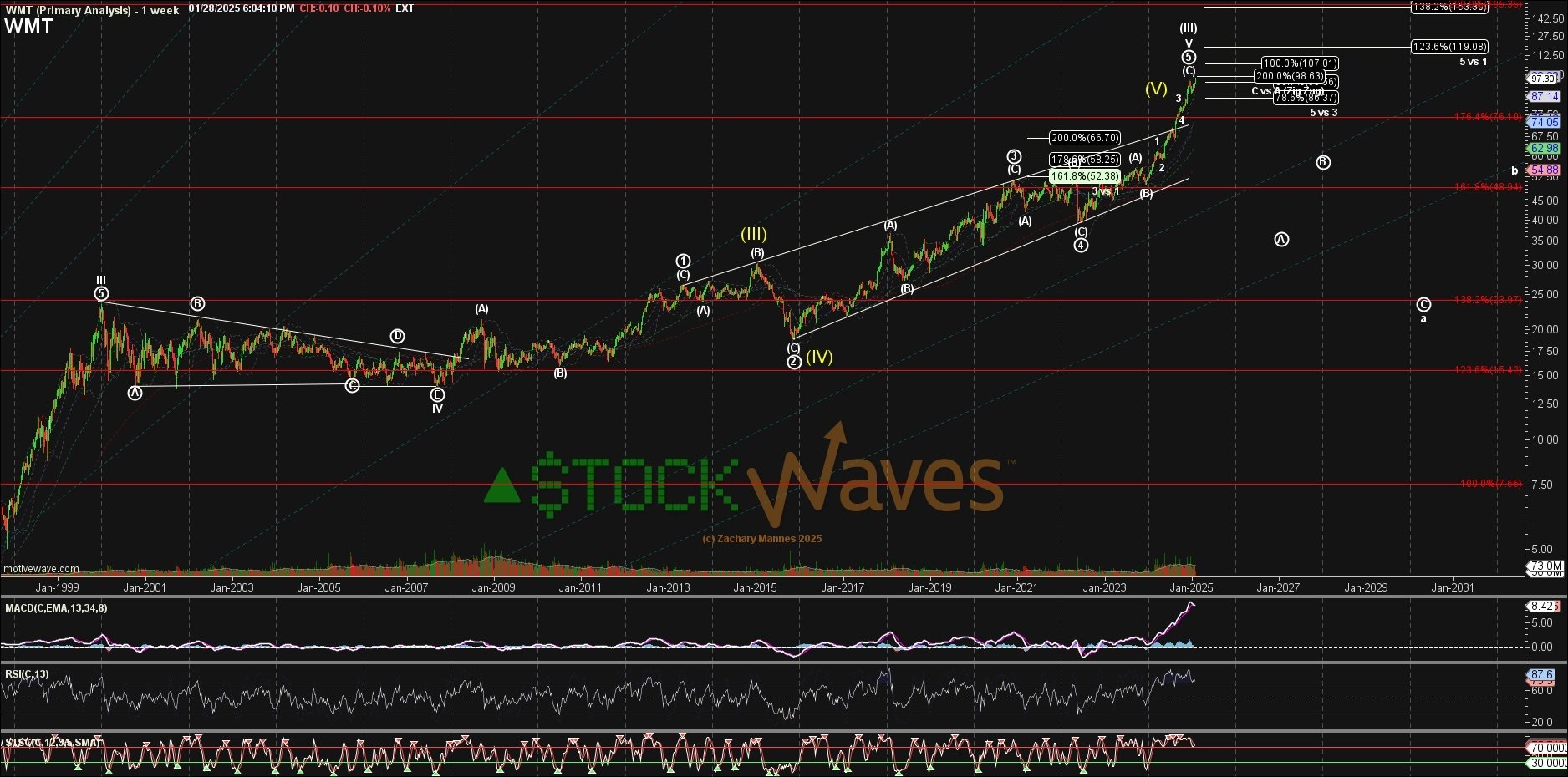Click the yellow (V) wave label
This screenshot has width=1568, height=777.
[x=1156, y=88]
